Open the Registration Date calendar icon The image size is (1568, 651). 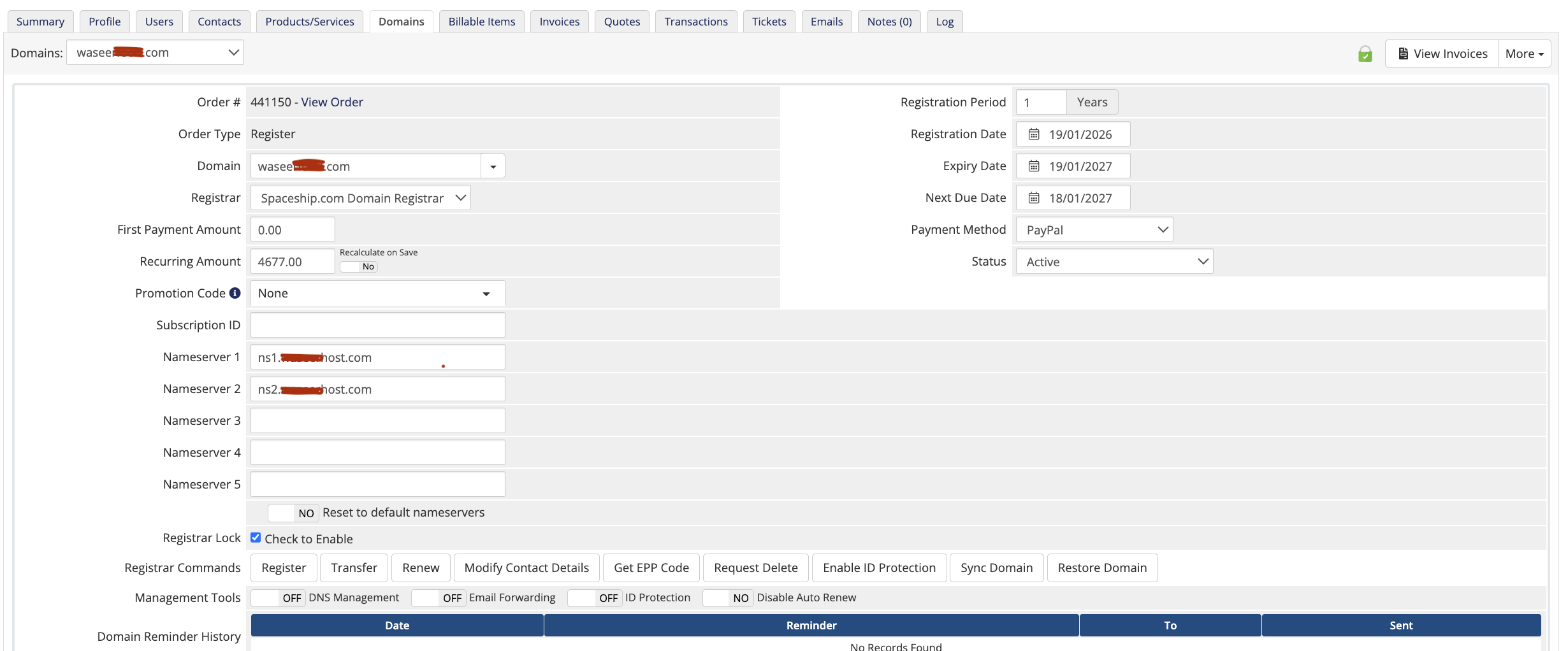1034,134
